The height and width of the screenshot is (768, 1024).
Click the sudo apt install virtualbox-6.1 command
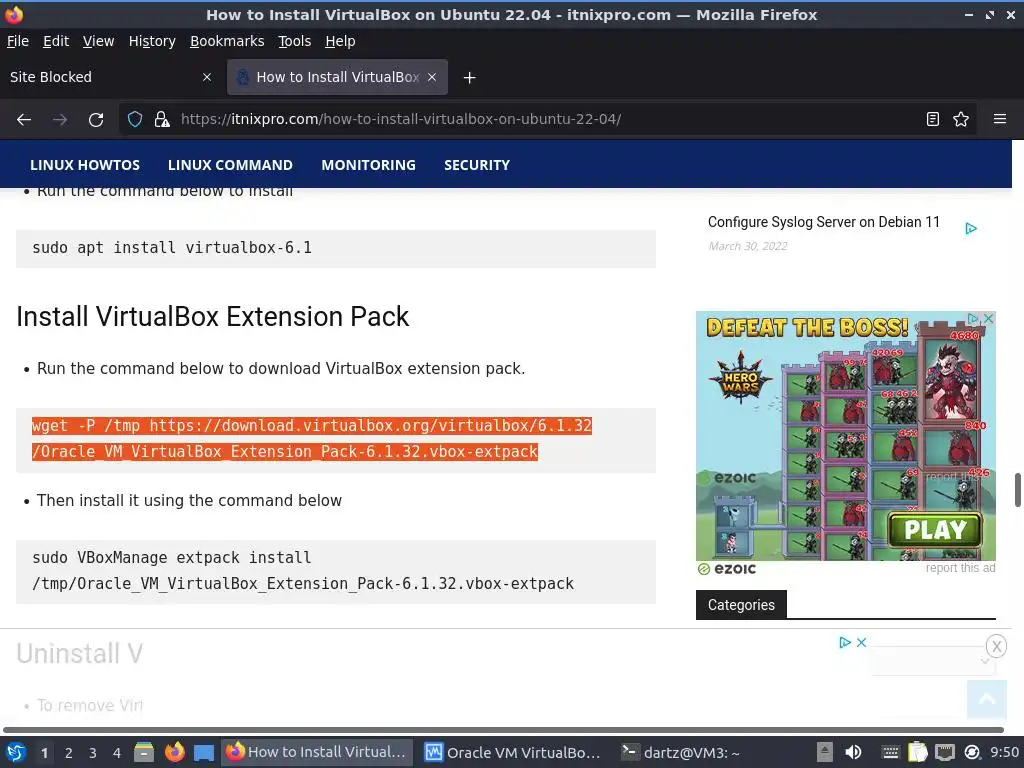[172, 248]
